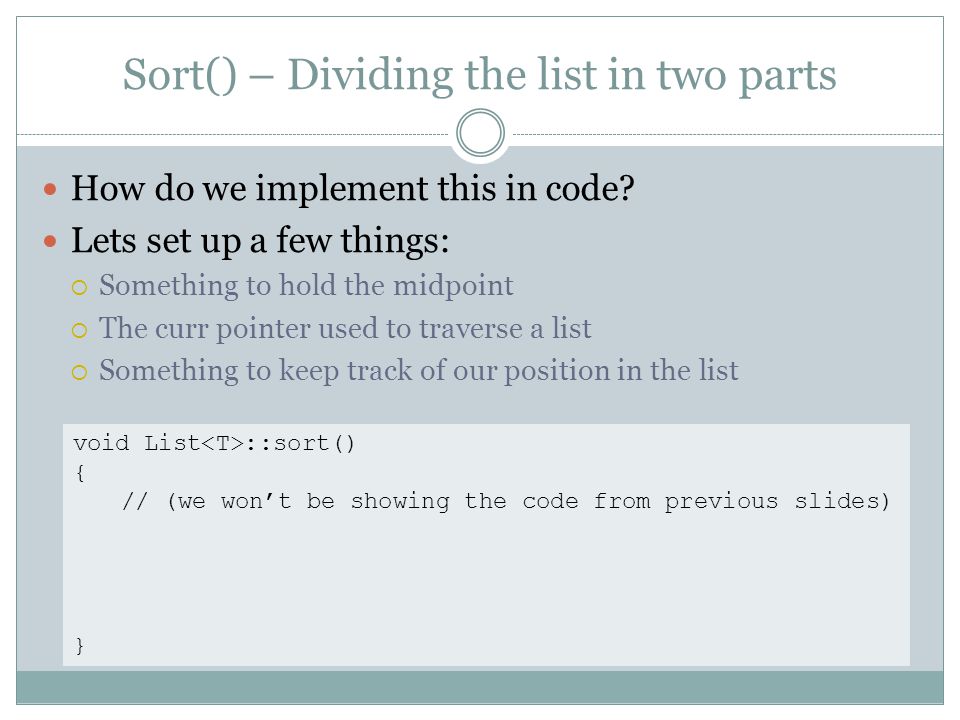The width and height of the screenshot is (960, 720).
Task: Click the dashed divider line left of circle
Action: [233, 134]
